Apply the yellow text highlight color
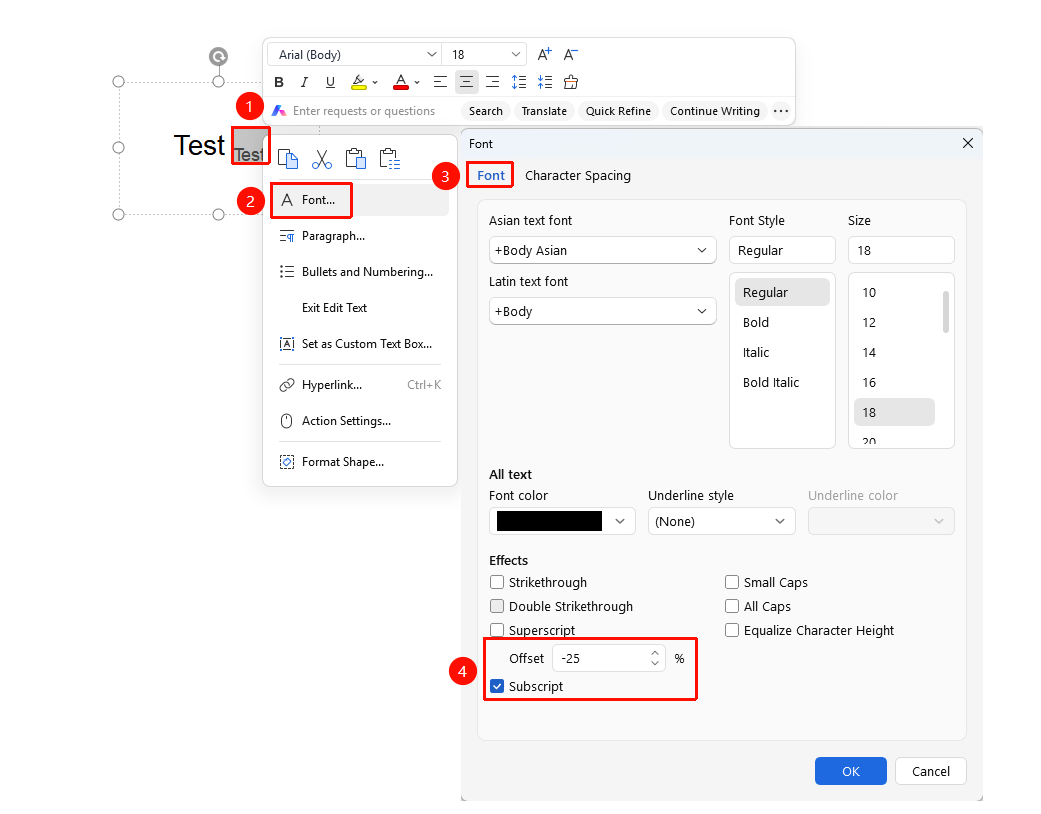The image size is (1041, 814). pos(359,82)
